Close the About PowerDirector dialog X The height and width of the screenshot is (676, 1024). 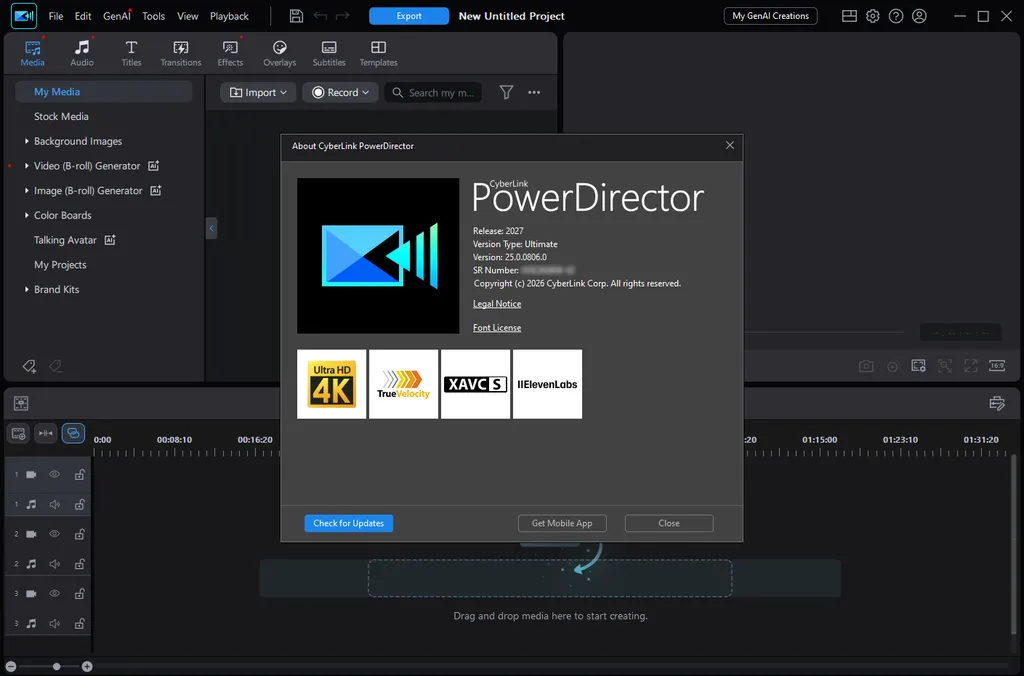click(x=729, y=145)
